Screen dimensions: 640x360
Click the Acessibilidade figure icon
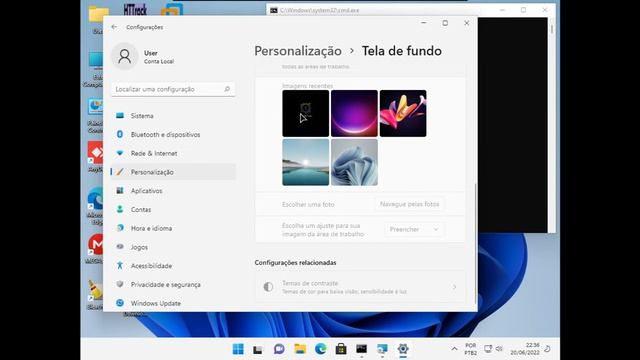pyautogui.click(x=120, y=265)
